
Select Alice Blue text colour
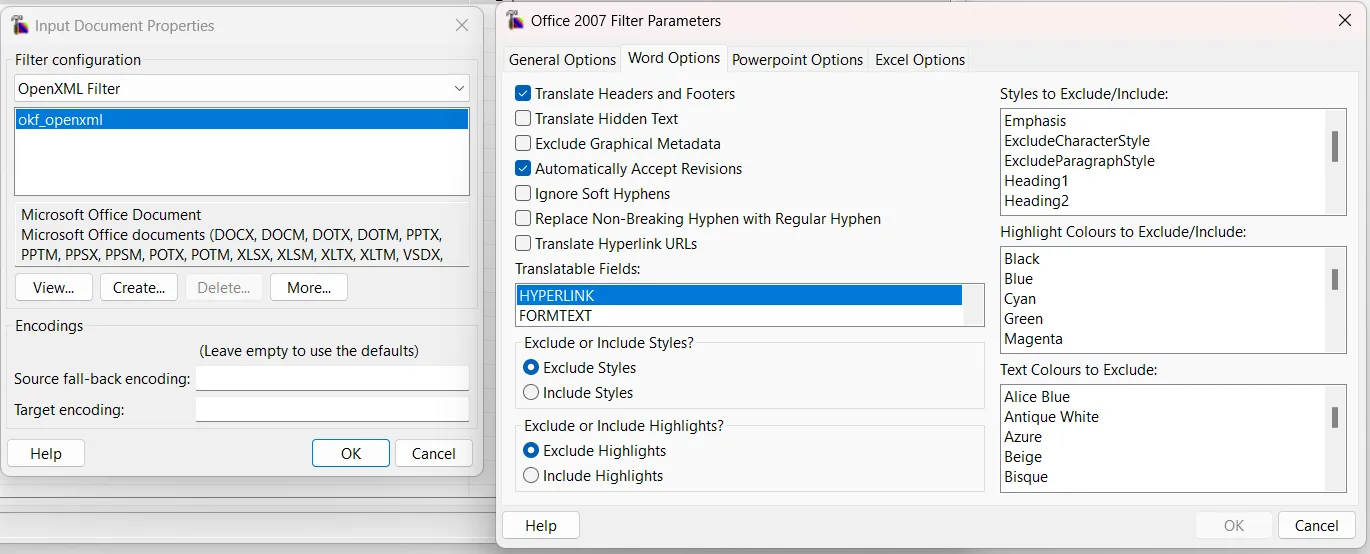point(1037,397)
